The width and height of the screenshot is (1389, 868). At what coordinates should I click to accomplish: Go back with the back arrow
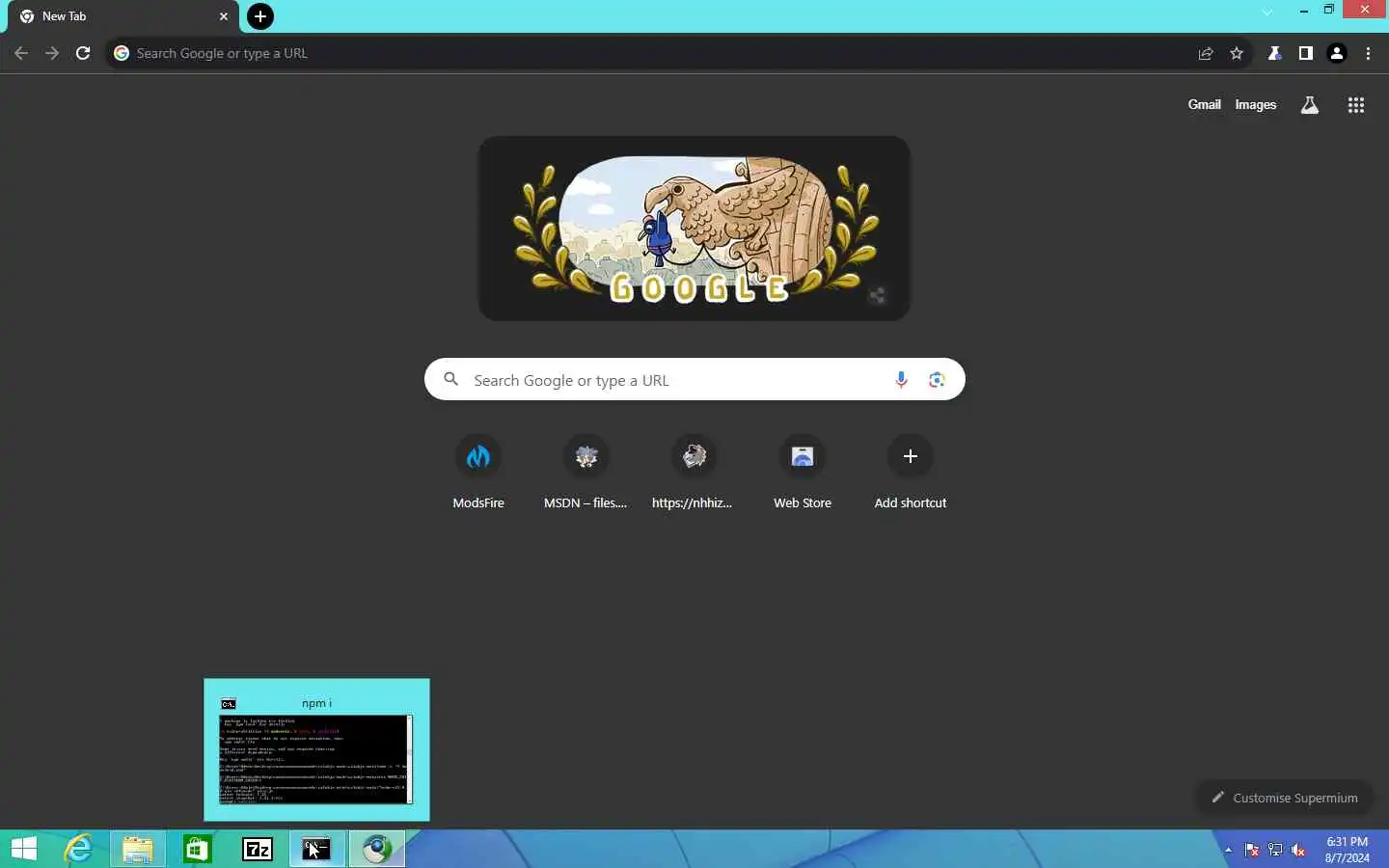pyautogui.click(x=21, y=53)
